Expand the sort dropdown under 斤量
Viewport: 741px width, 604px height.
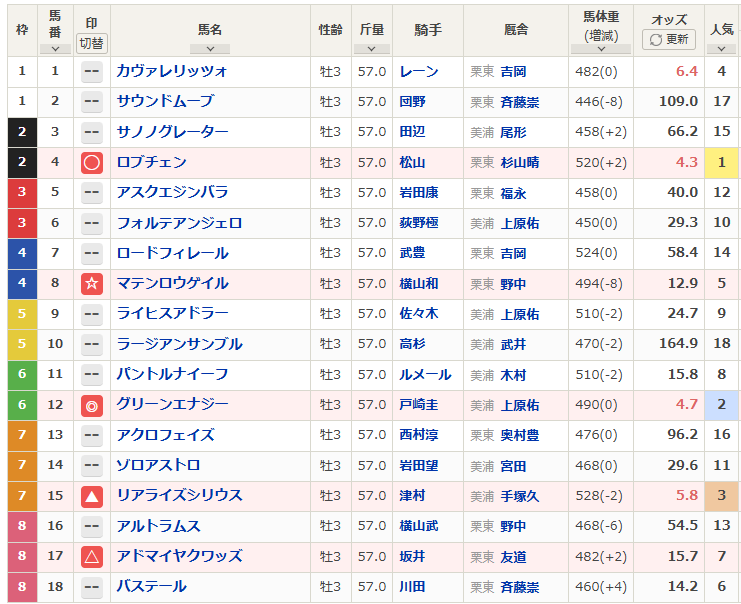(372, 48)
